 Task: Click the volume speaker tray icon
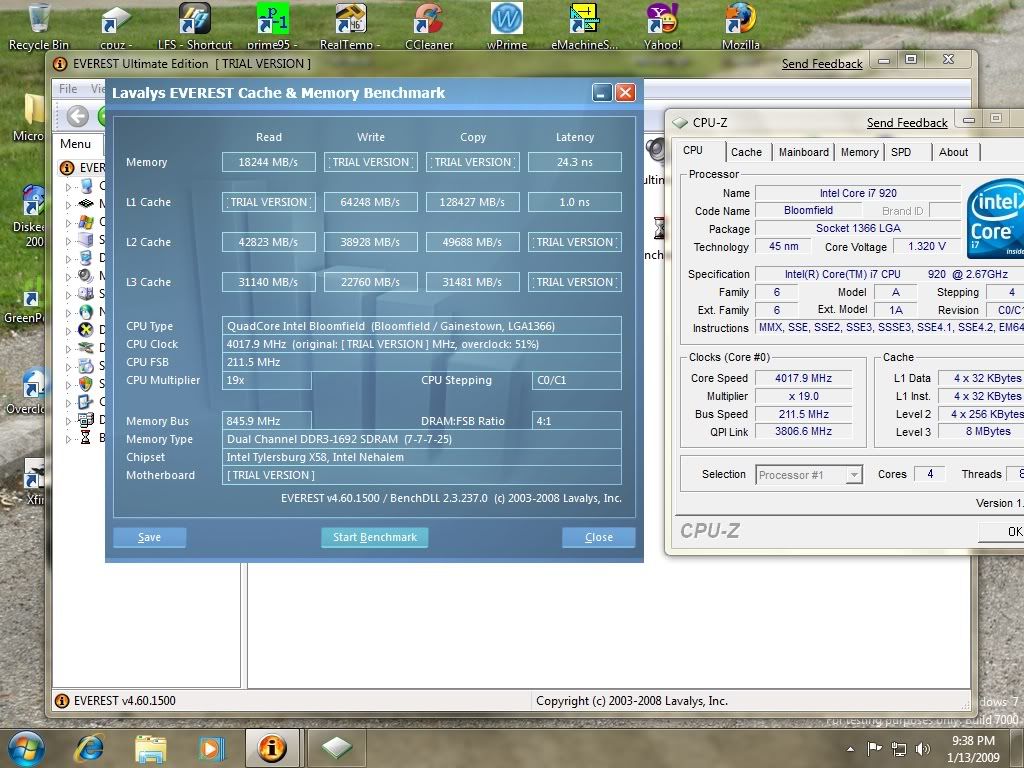click(x=925, y=748)
